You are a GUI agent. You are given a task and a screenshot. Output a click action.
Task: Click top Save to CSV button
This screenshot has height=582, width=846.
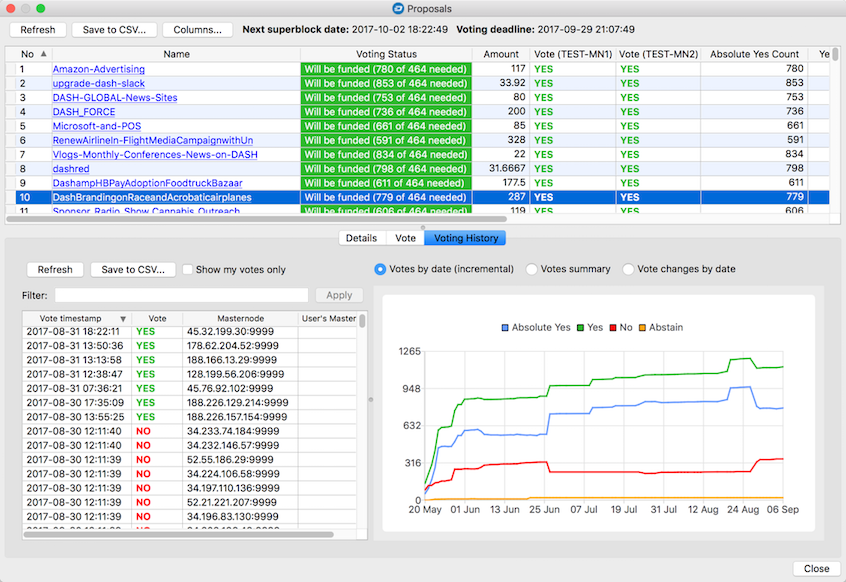point(114,30)
